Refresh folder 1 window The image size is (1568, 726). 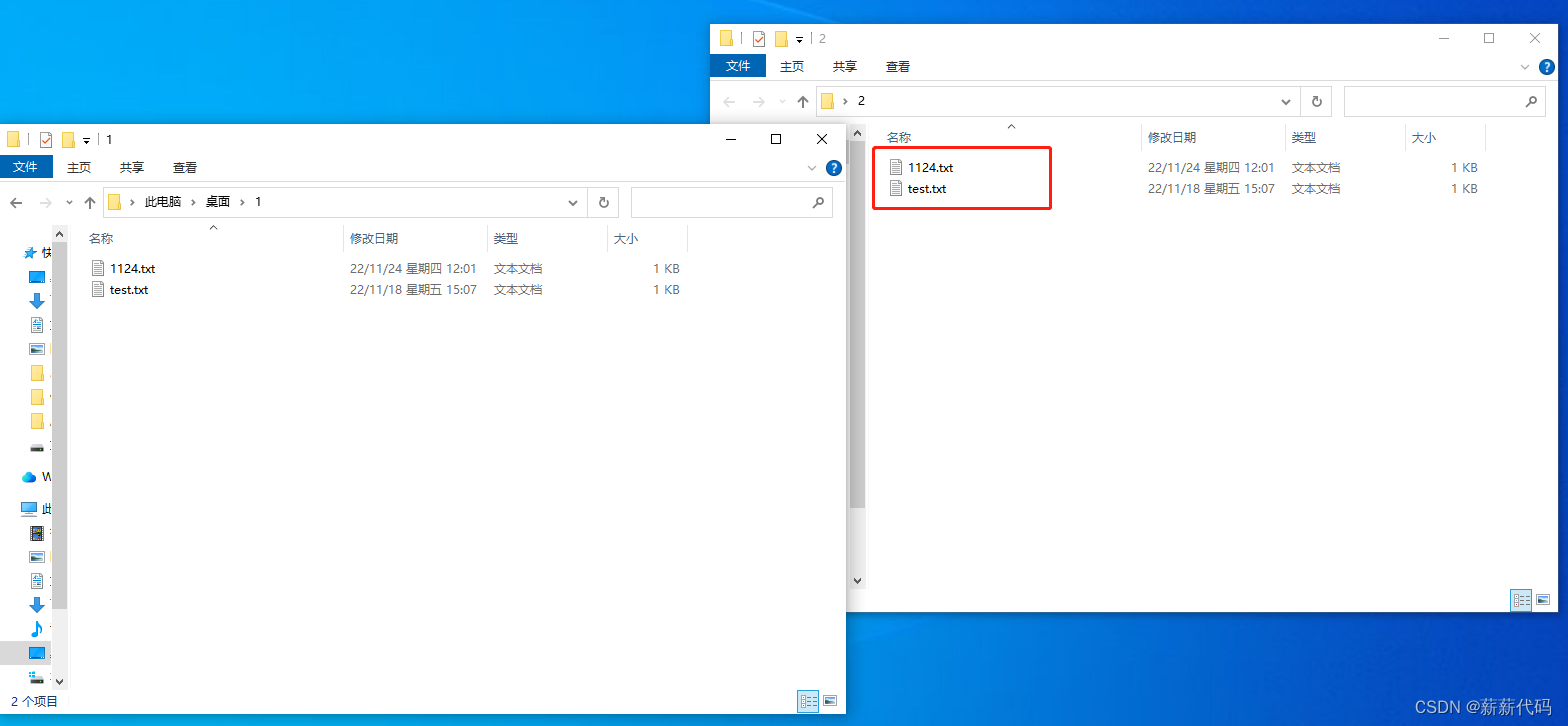[x=603, y=202]
